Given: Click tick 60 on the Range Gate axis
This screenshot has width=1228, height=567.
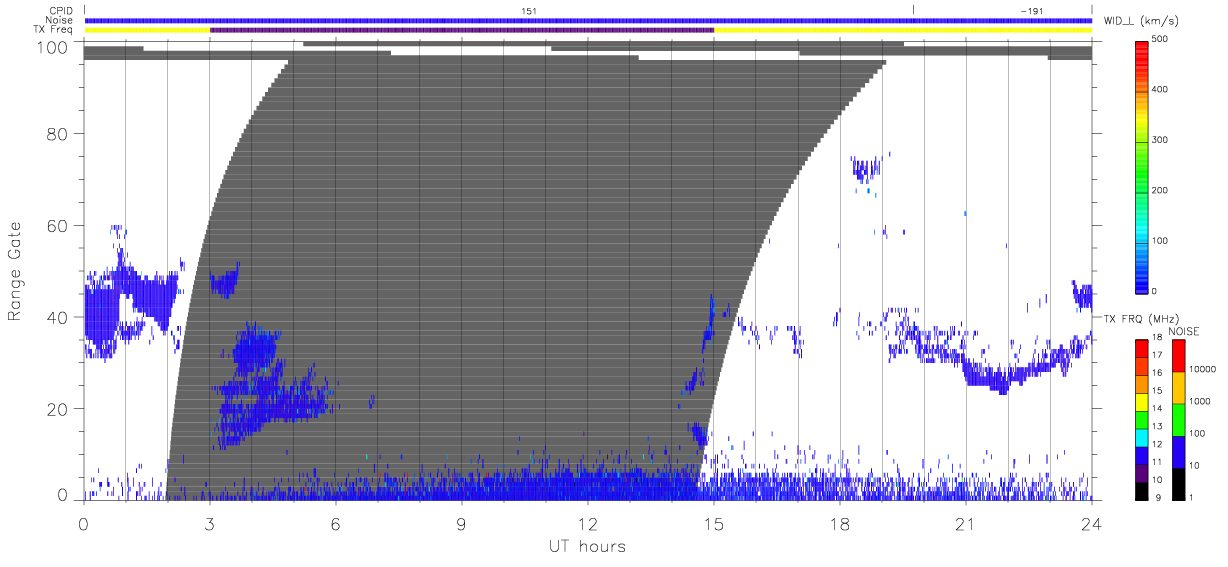Looking at the screenshot, I should (58, 226).
